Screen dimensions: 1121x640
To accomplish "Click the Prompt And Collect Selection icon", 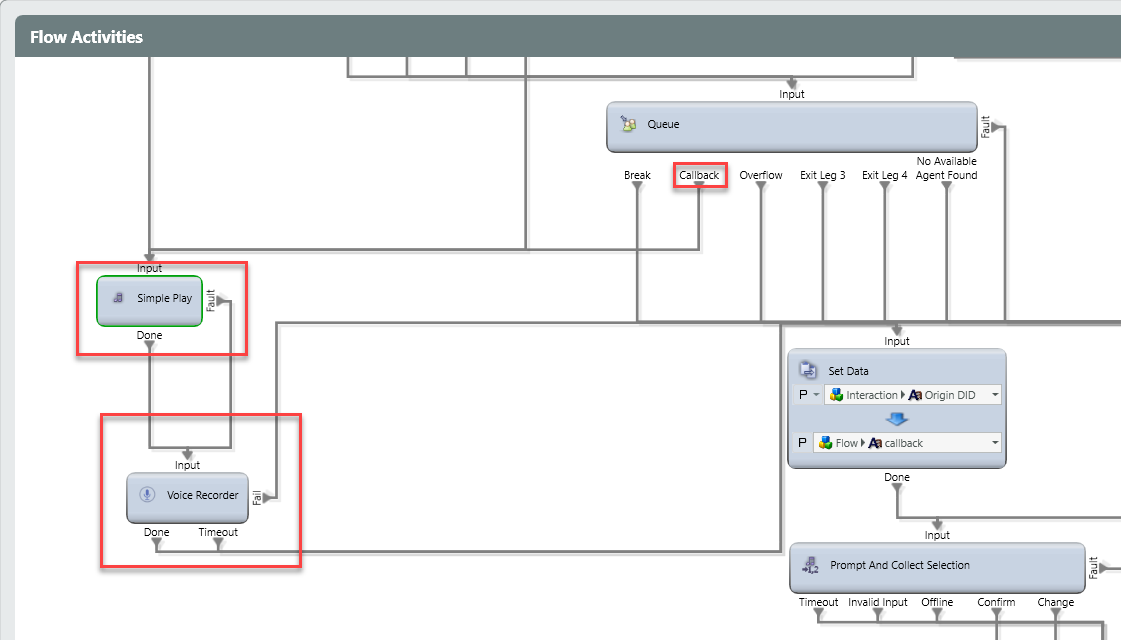I will click(x=810, y=566).
